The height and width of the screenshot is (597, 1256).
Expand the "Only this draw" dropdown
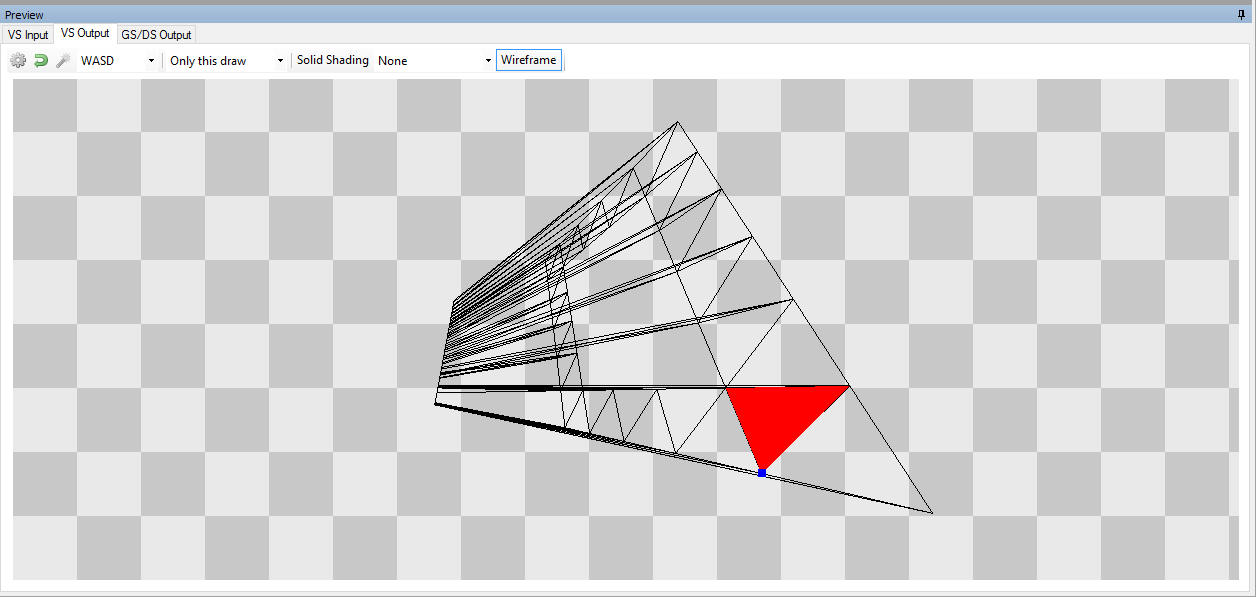pos(227,61)
